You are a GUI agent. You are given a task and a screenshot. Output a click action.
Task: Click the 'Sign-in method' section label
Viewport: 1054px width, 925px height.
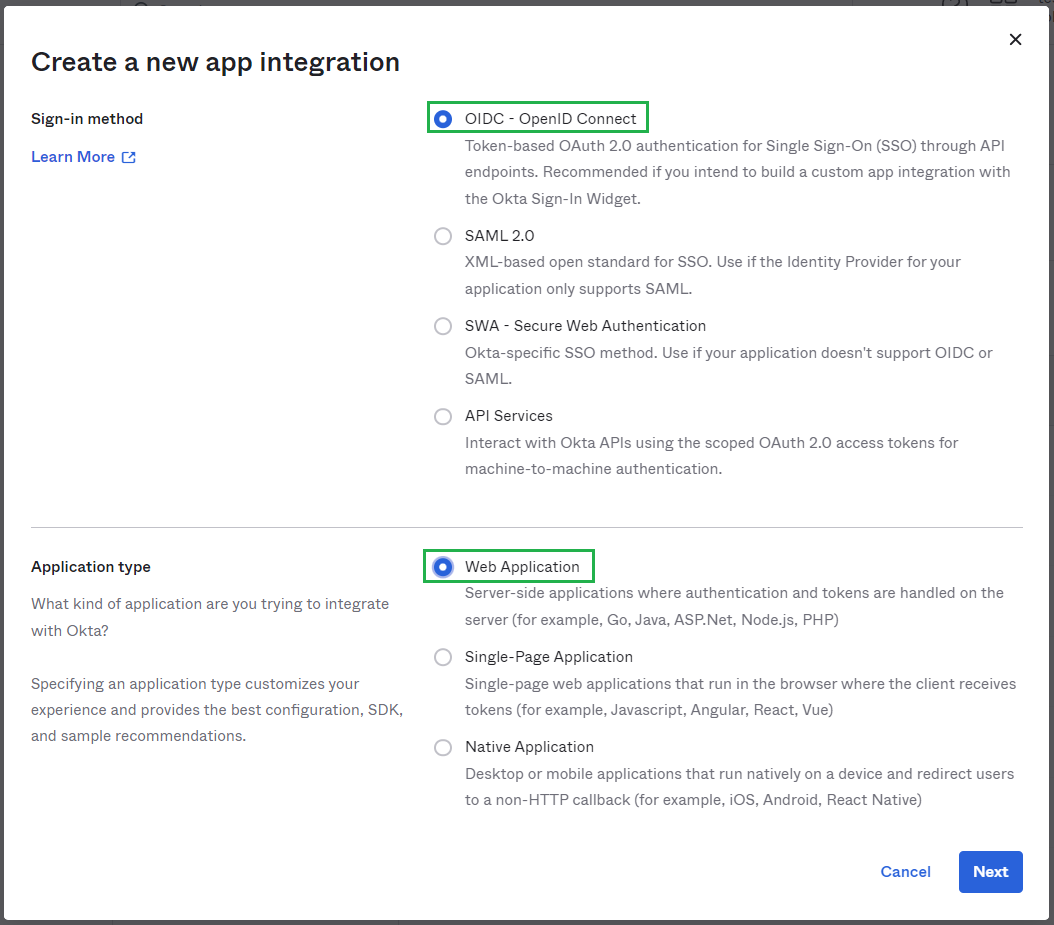[x=87, y=119]
